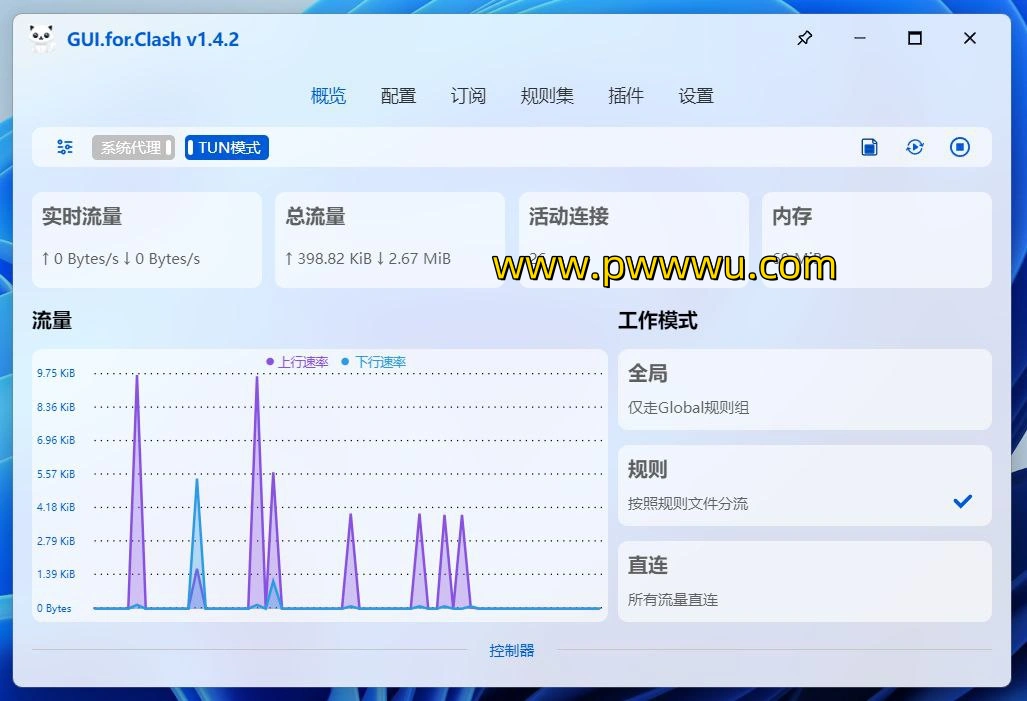
Task: Hide the 下行速率 series in the legend
Action: click(373, 362)
